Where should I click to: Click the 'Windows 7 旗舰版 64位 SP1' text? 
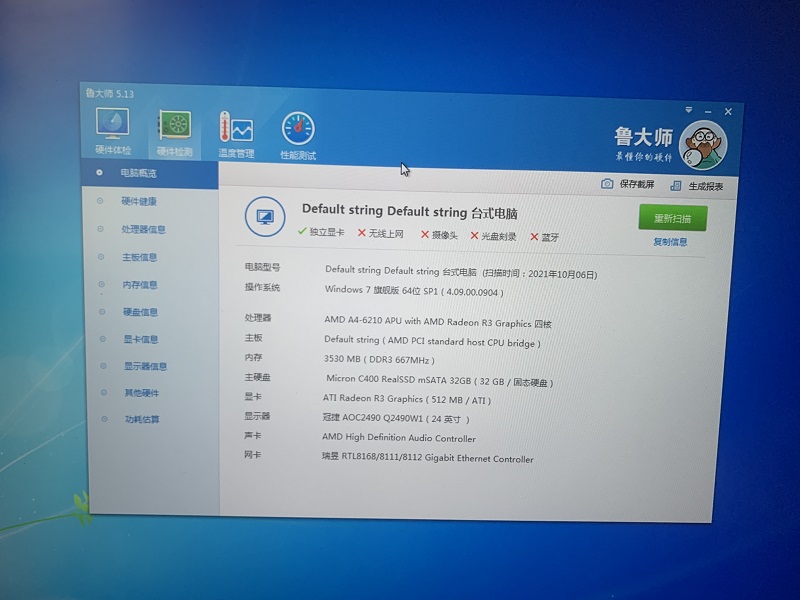point(381,290)
